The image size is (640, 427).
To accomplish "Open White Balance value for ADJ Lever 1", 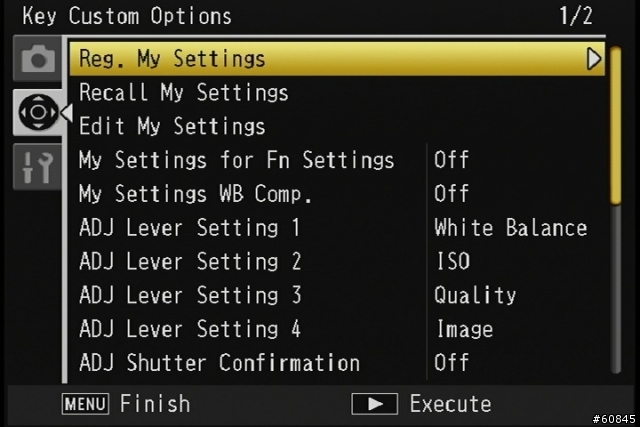I will click(511, 227).
